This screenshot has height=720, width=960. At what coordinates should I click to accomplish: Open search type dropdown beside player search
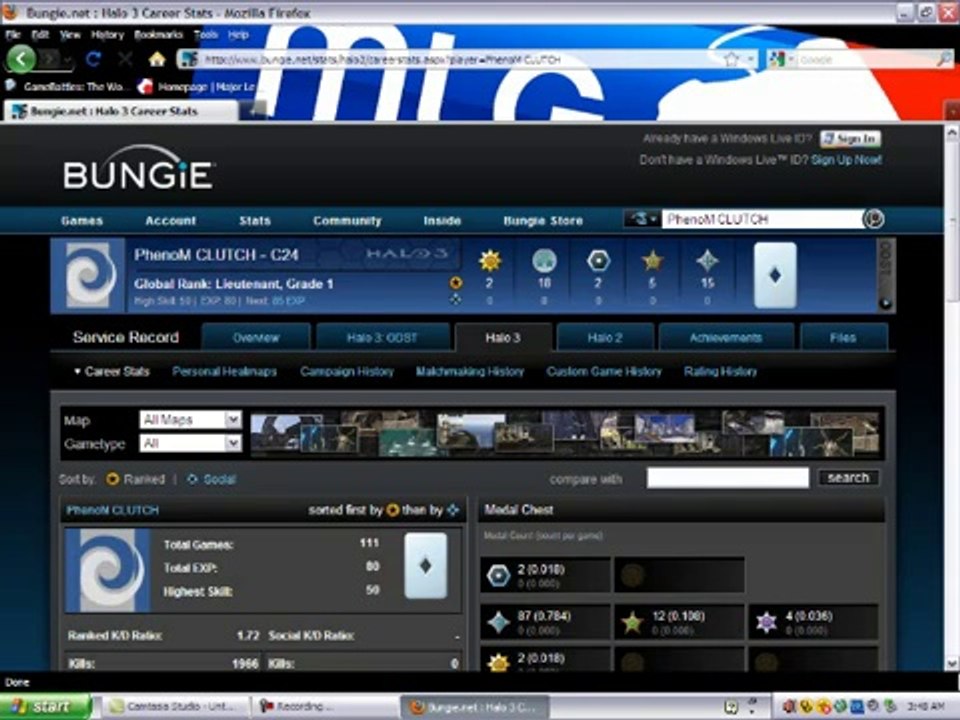pyautogui.click(x=642, y=219)
